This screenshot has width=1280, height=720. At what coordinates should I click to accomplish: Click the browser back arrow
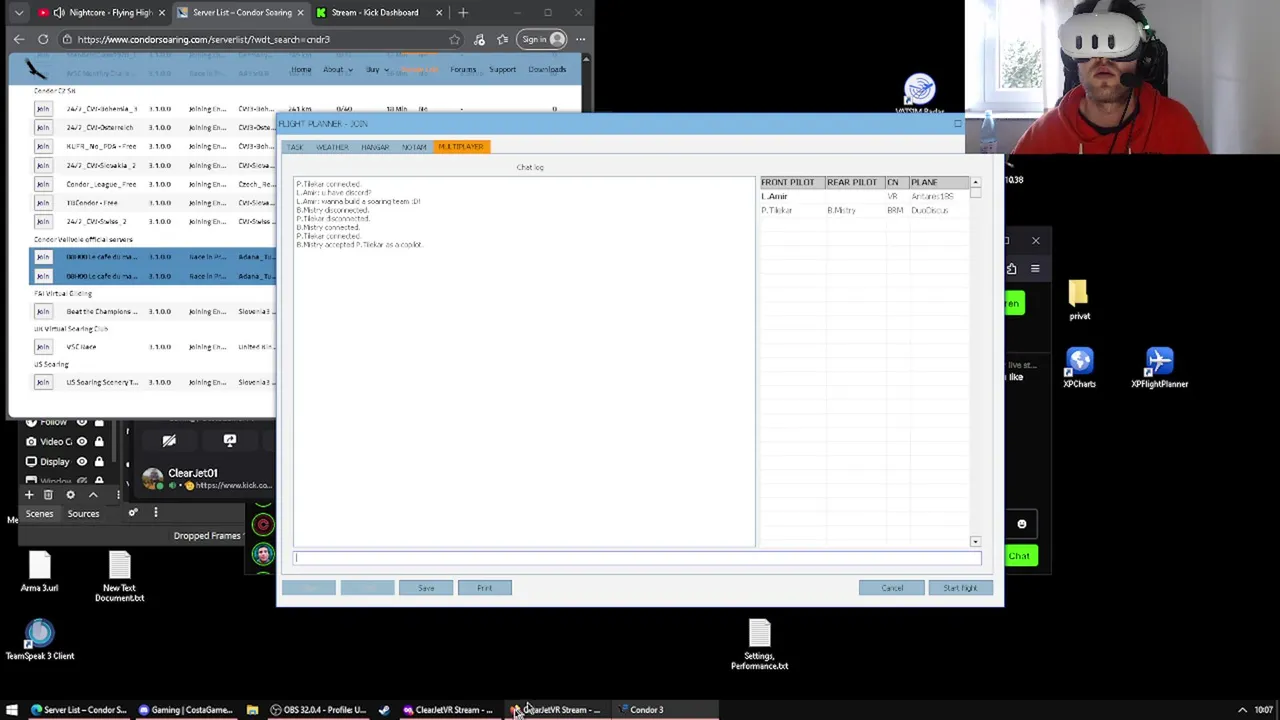point(19,39)
